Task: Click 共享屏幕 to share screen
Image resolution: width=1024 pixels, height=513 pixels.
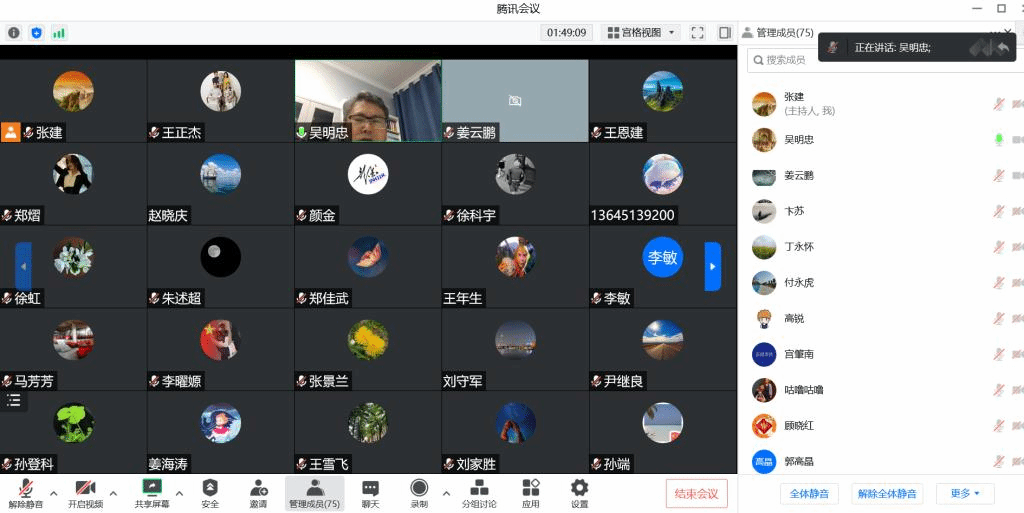Action: point(152,493)
